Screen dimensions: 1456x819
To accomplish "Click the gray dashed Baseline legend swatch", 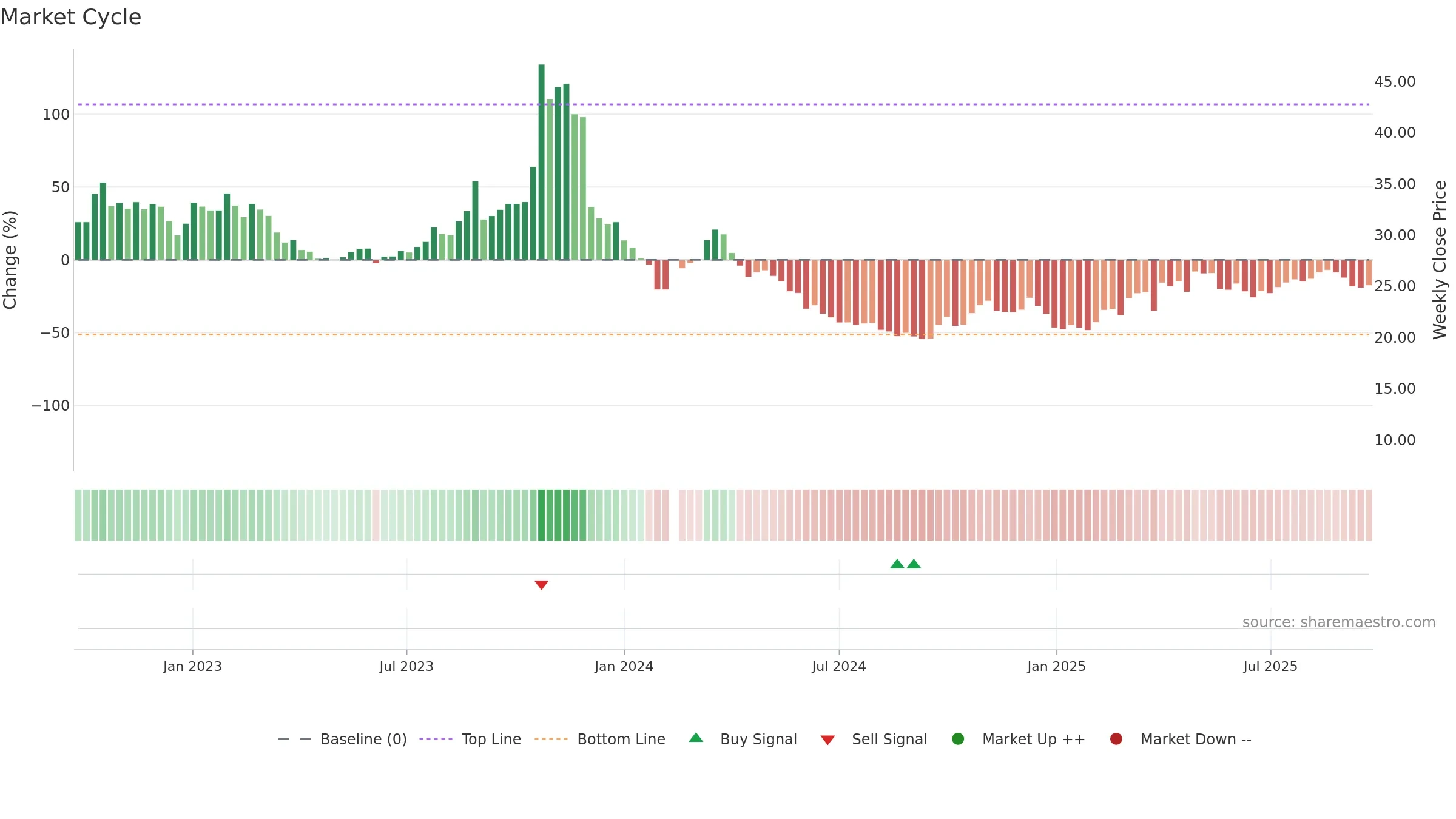I will (x=294, y=739).
